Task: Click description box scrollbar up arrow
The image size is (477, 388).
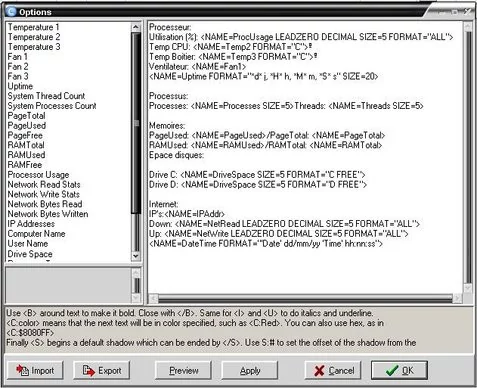Action: [x=136, y=273]
